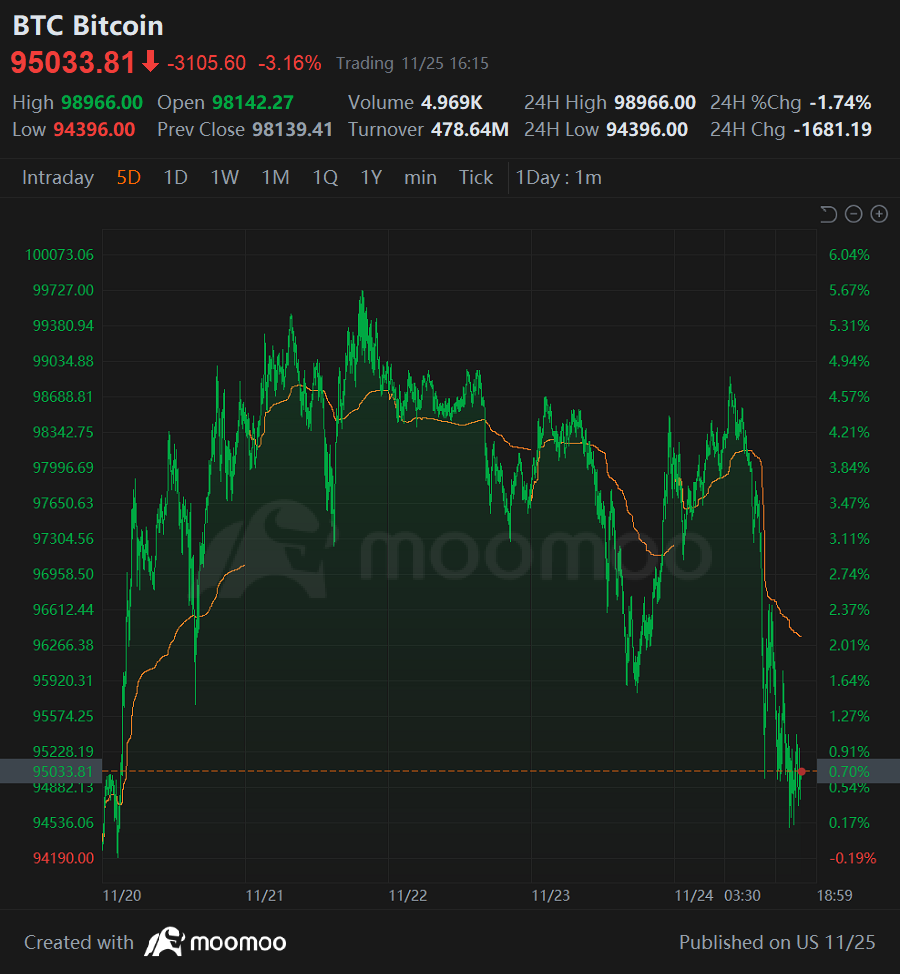Open the Tick chart
900x974 pixels.
click(475, 177)
